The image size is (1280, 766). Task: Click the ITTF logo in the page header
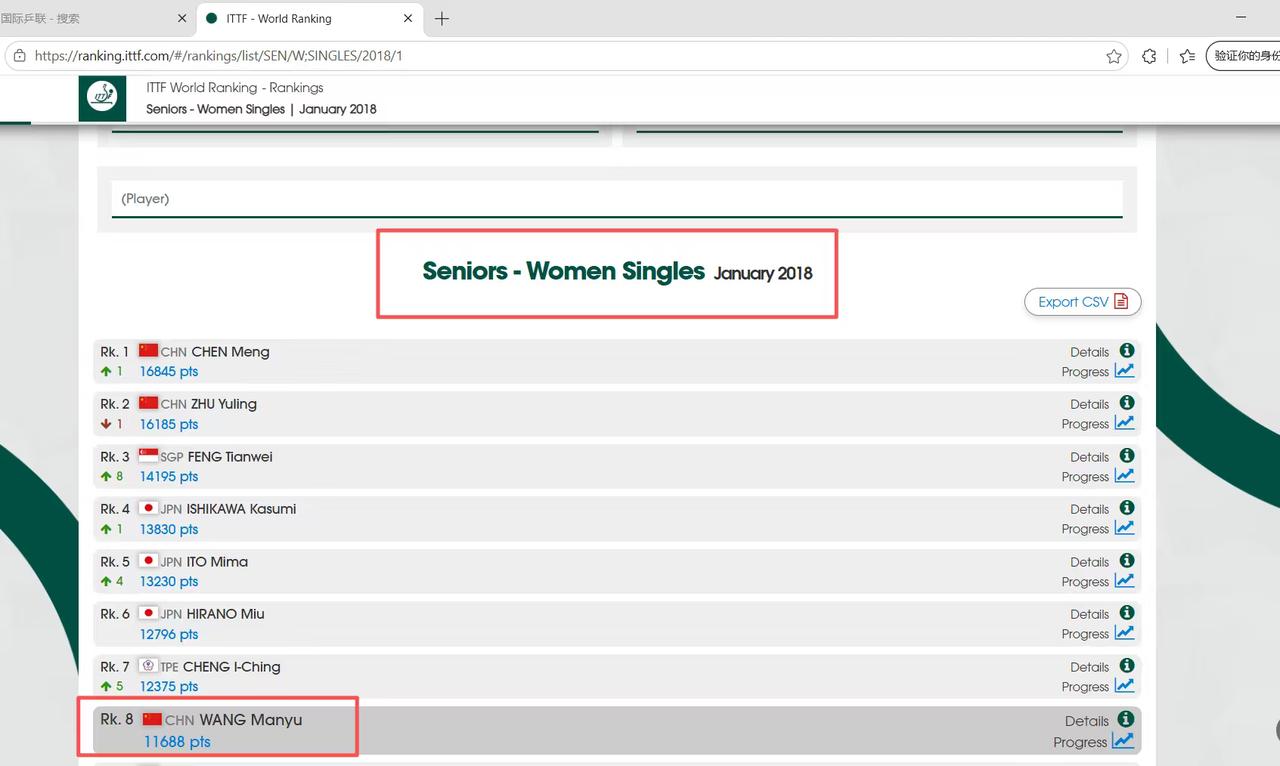[102, 98]
